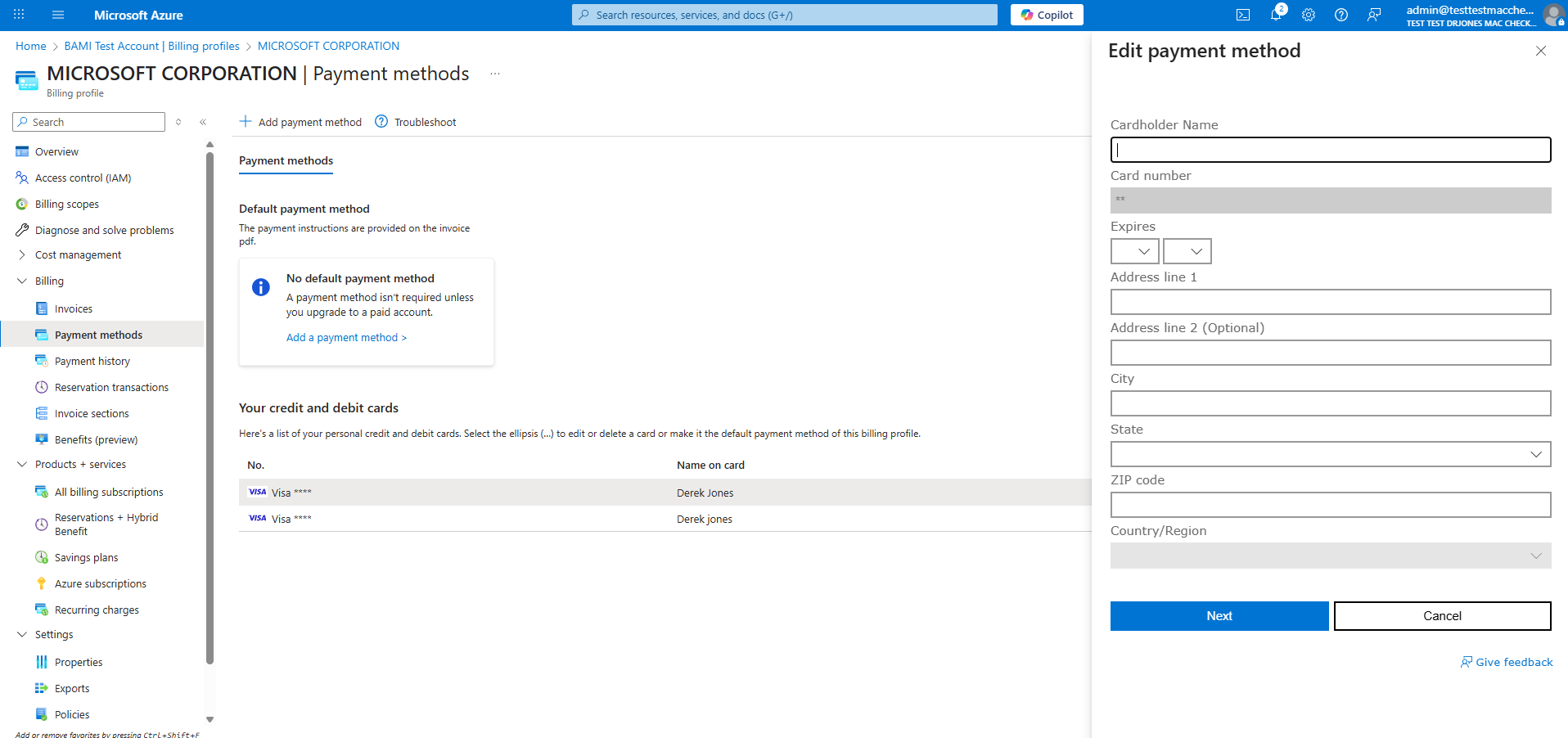Open the Country/Region dropdown

[1331, 556]
